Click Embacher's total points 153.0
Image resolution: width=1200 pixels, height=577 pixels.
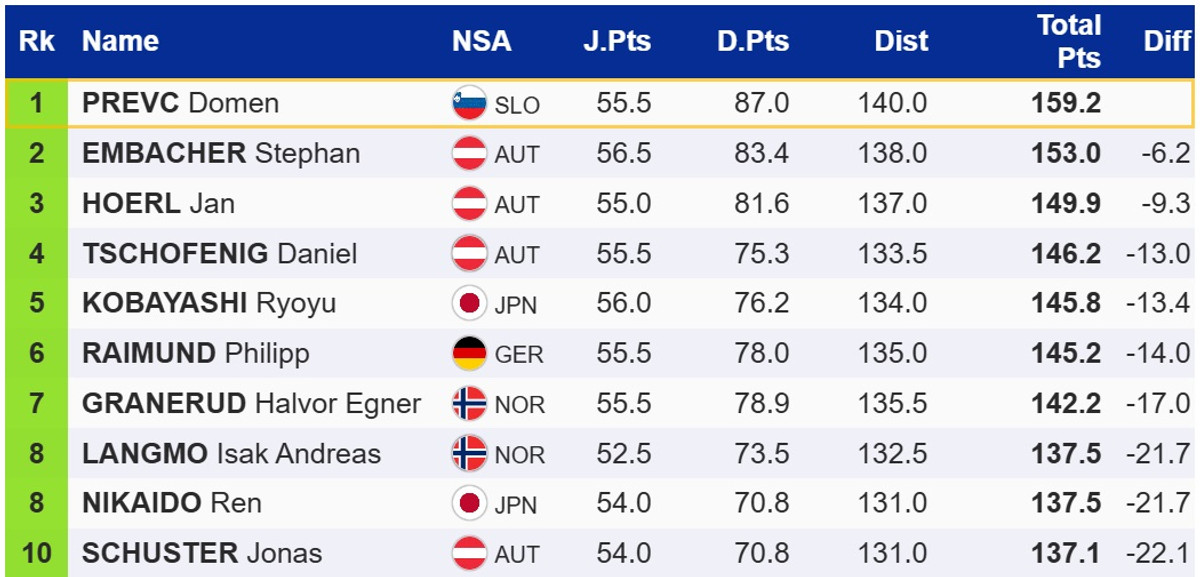pos(1066,154)
